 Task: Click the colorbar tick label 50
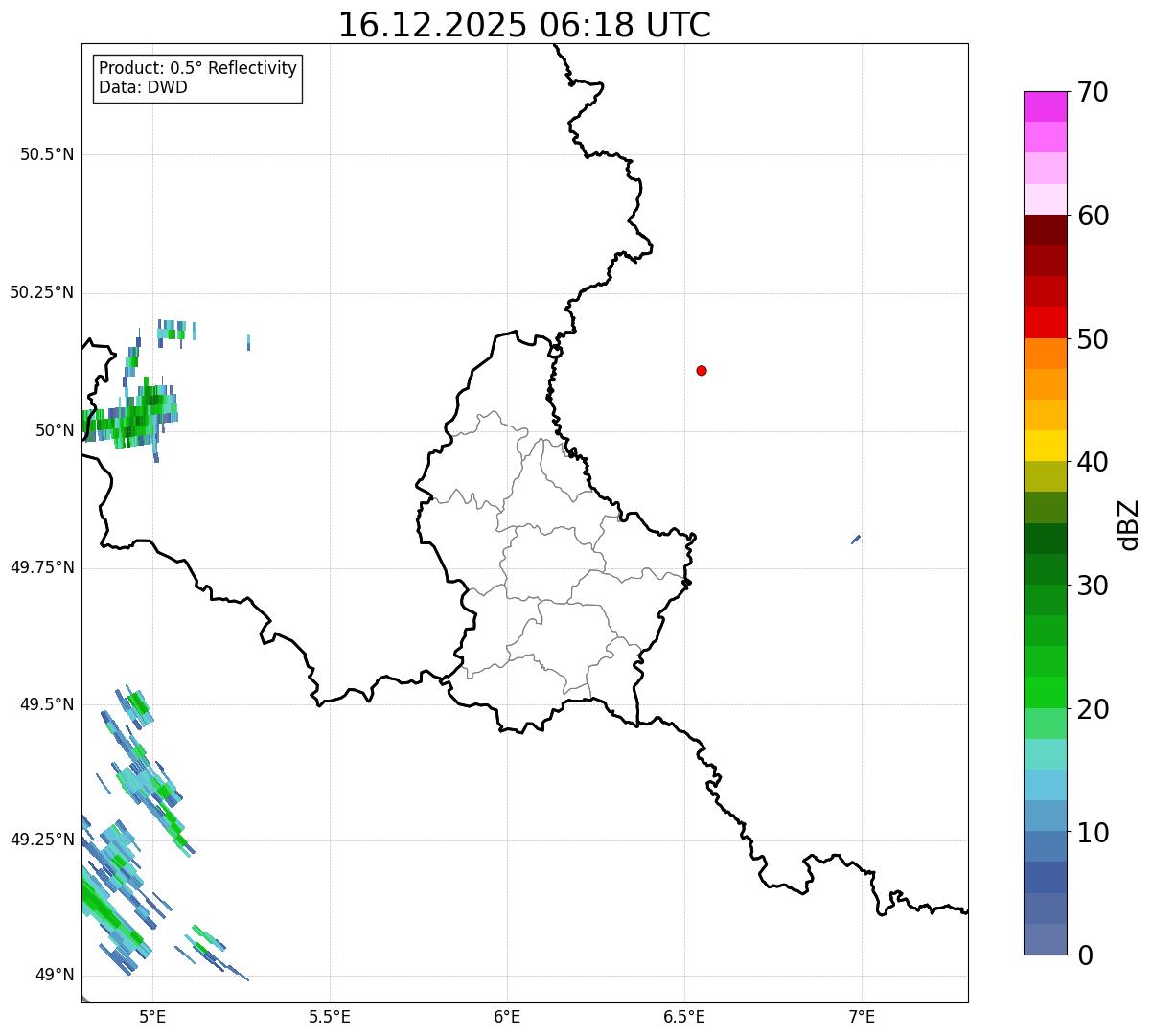[1093, 339]
